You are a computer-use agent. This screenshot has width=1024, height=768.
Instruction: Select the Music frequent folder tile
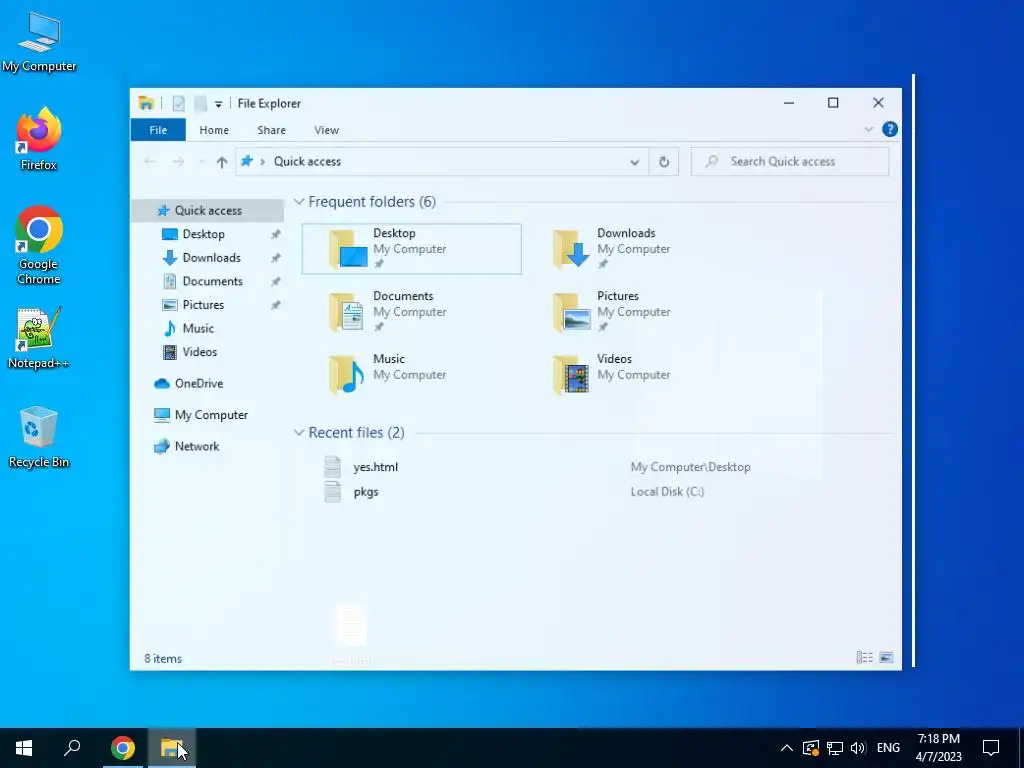(411, 374)
